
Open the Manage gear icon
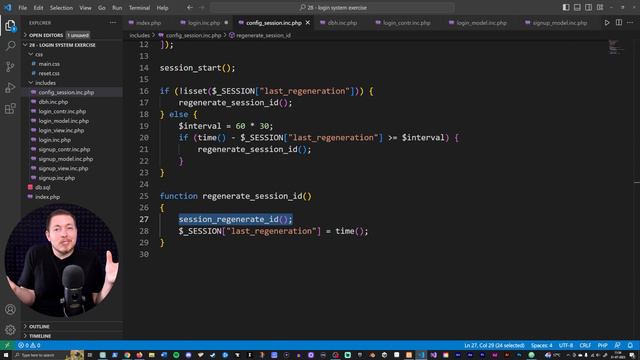click(10, 329)
